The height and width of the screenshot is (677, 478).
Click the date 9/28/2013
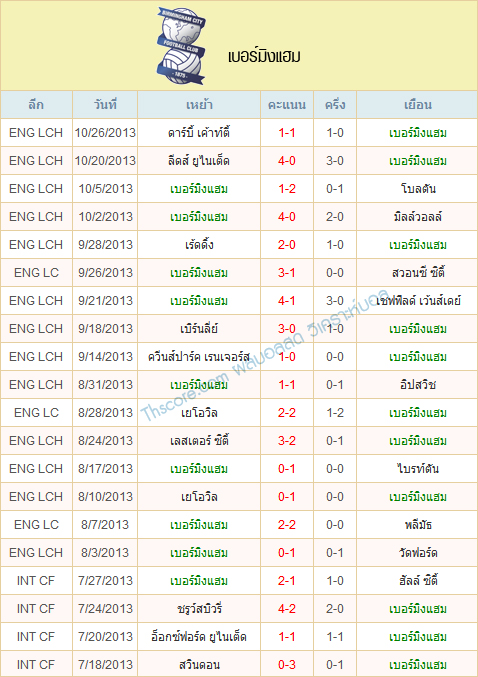tap(105, 245)
